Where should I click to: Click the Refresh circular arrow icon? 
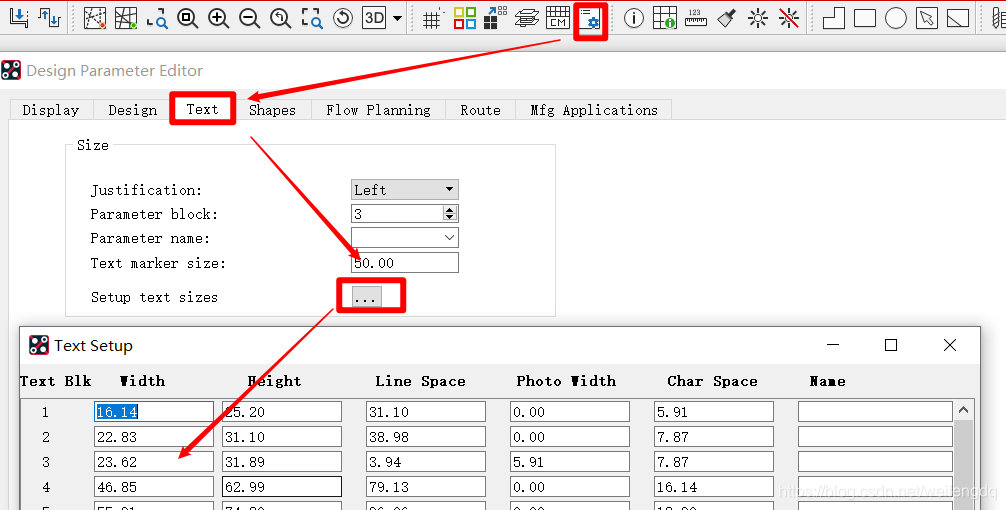343,18
